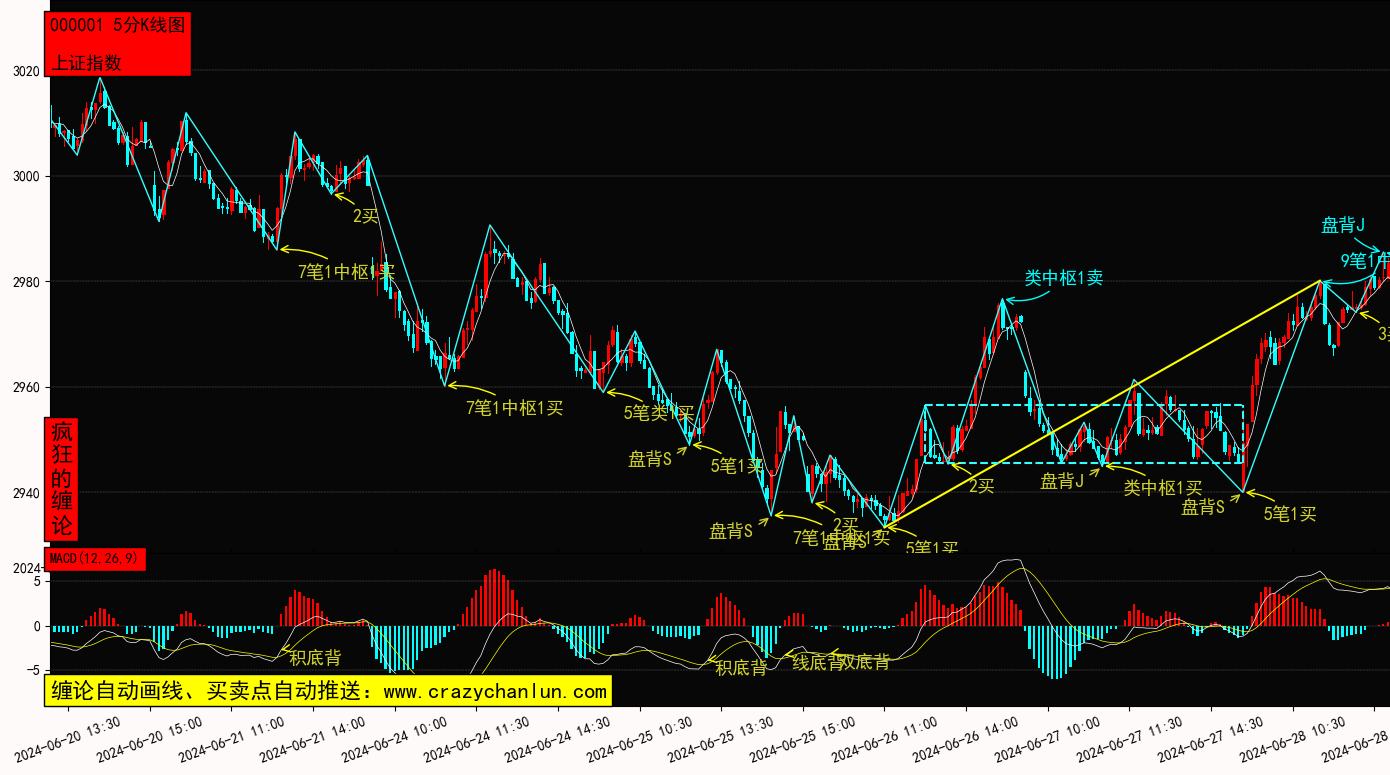This screenshot has width=1390, height=775.
Task: Click the vertical 疯狂的缠论 watermark box
Action: (x=62, y=479)
